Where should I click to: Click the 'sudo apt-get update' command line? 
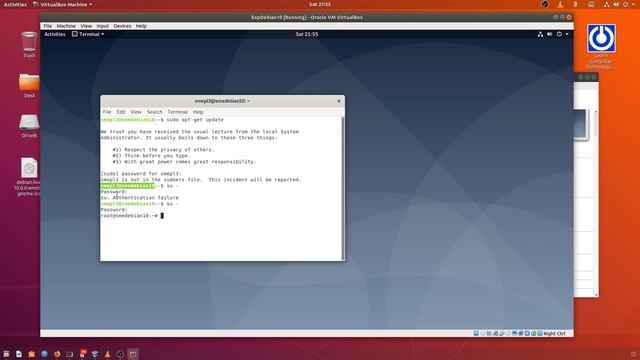pyautogui.click(x=162, y=120)
